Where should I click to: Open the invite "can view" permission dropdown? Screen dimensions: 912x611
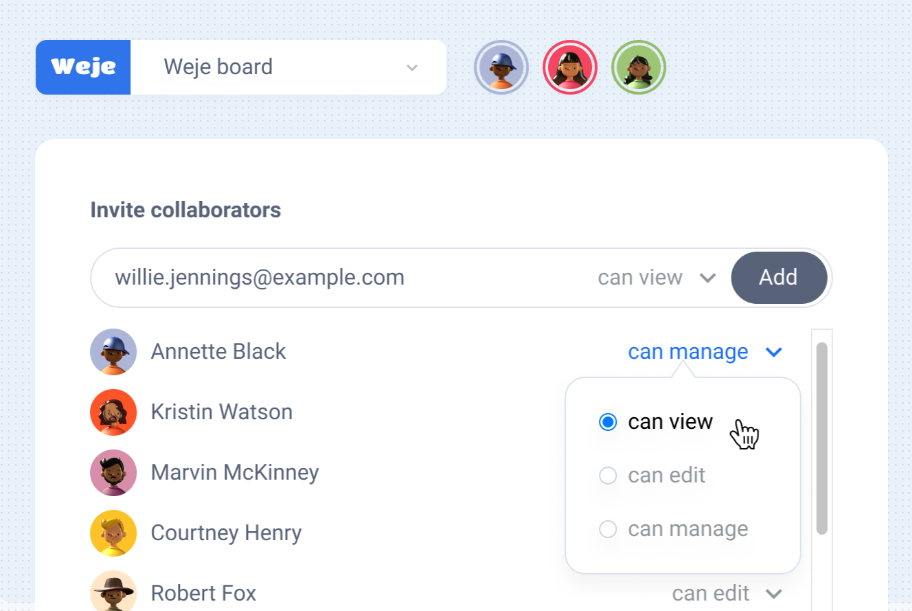(x=657, y=278)
